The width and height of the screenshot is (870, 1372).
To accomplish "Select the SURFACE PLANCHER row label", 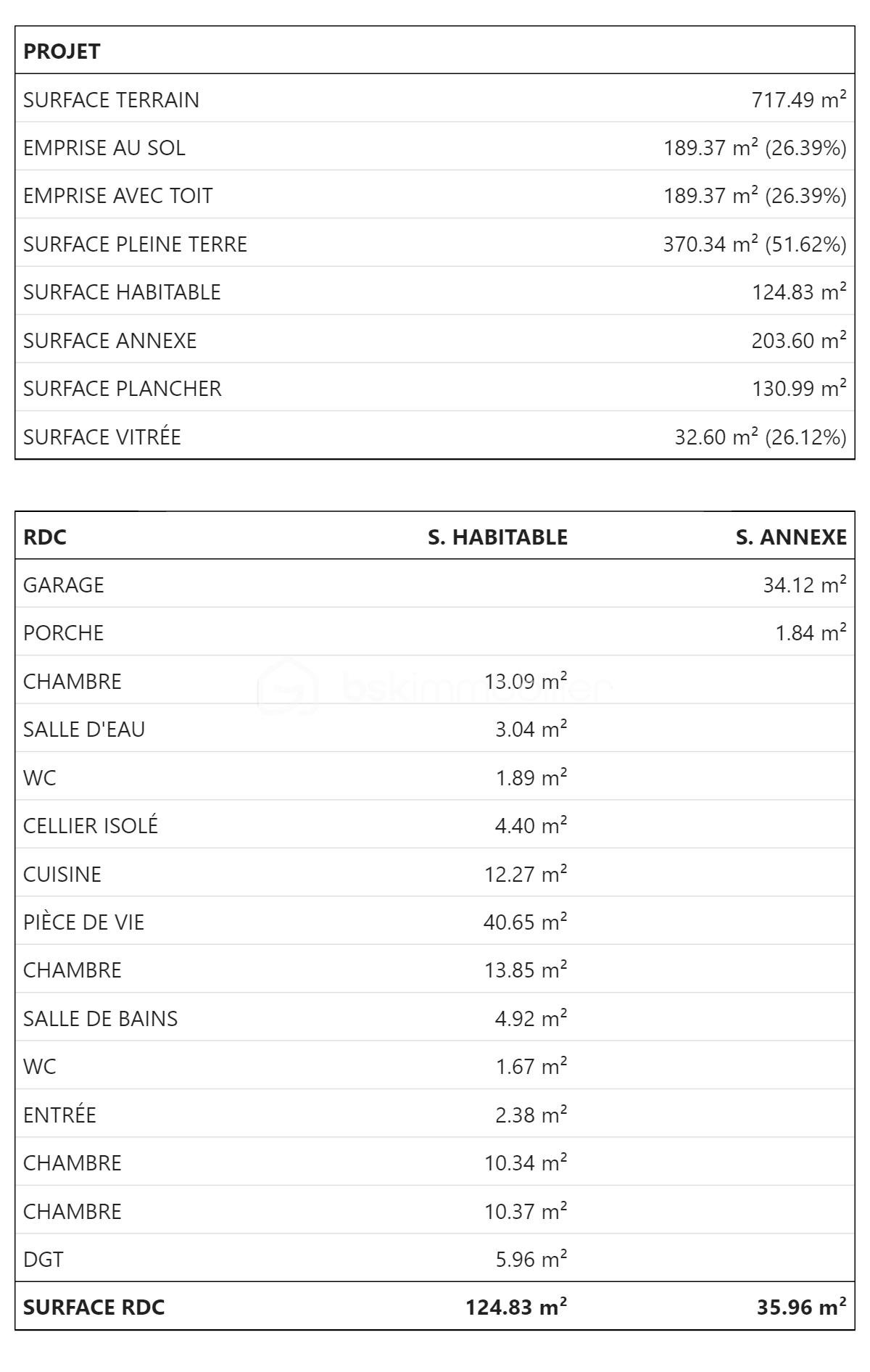I will tap(122, 388).
